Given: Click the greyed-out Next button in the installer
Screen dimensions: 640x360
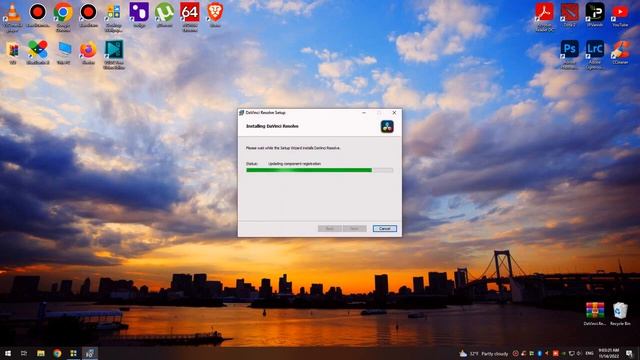Looking at the screenshot, I should click(355, 229).
